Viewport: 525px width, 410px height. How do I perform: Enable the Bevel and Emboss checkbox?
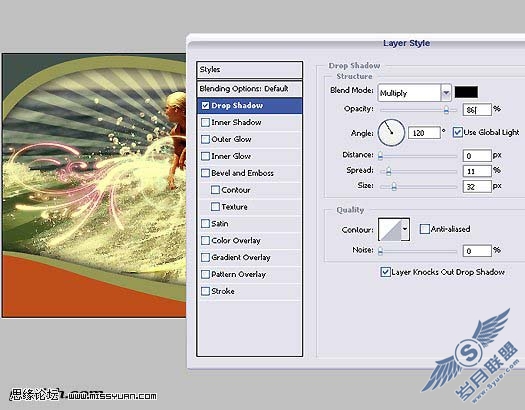[205, 173]
